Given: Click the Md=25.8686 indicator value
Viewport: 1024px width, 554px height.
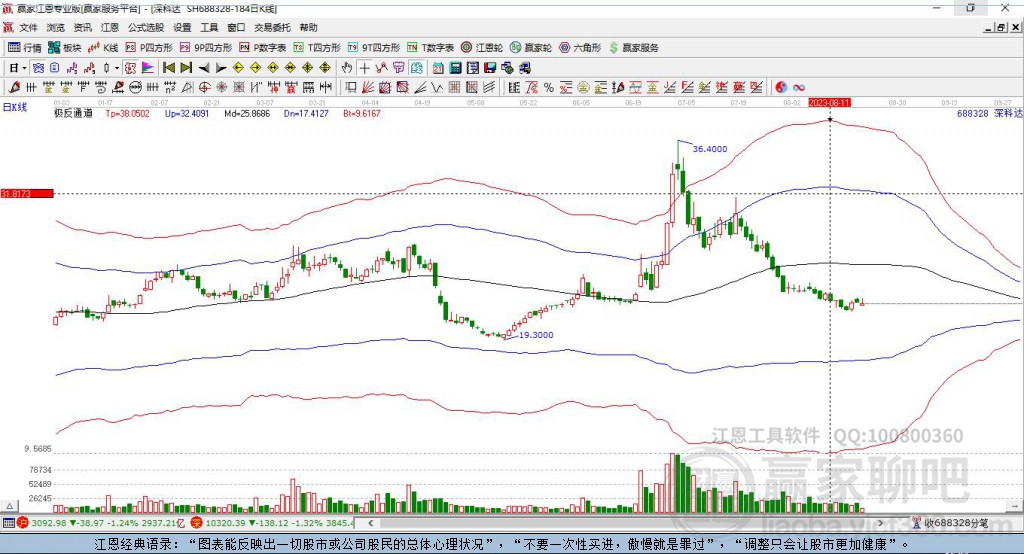Looking at the screenshot, I should [x=247, y=113].
